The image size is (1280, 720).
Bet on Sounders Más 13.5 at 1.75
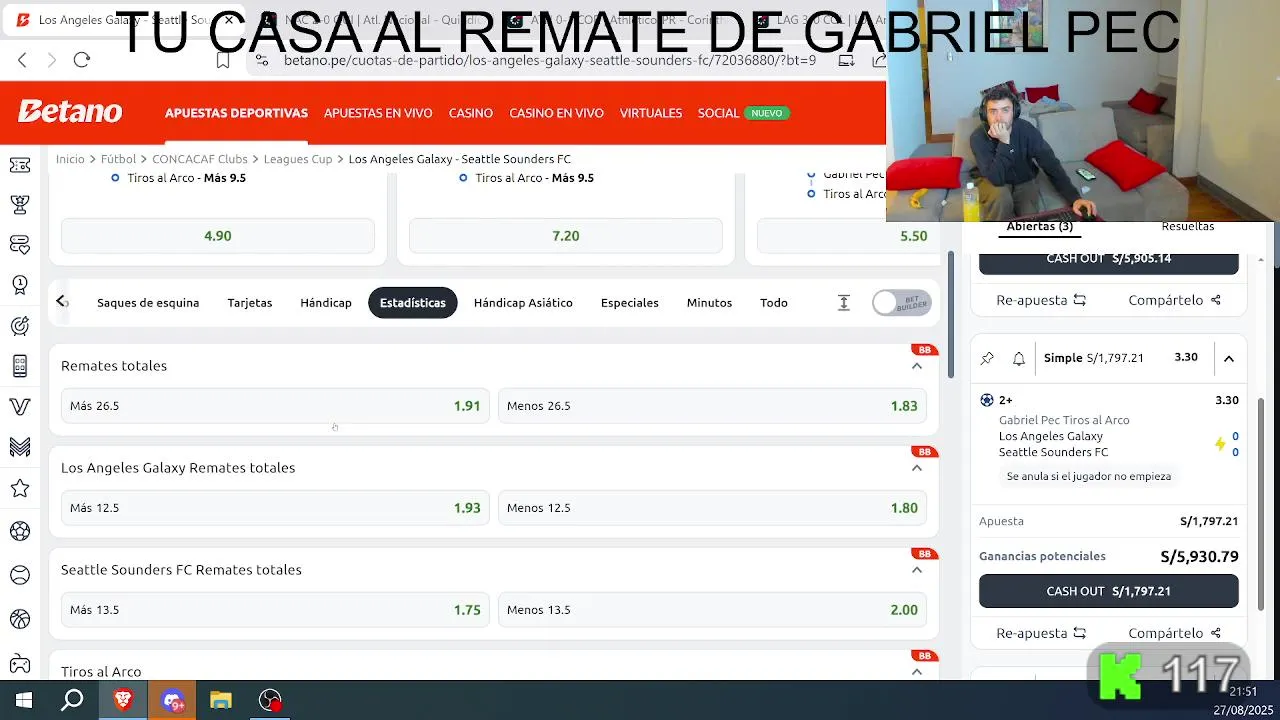(275, 610)
